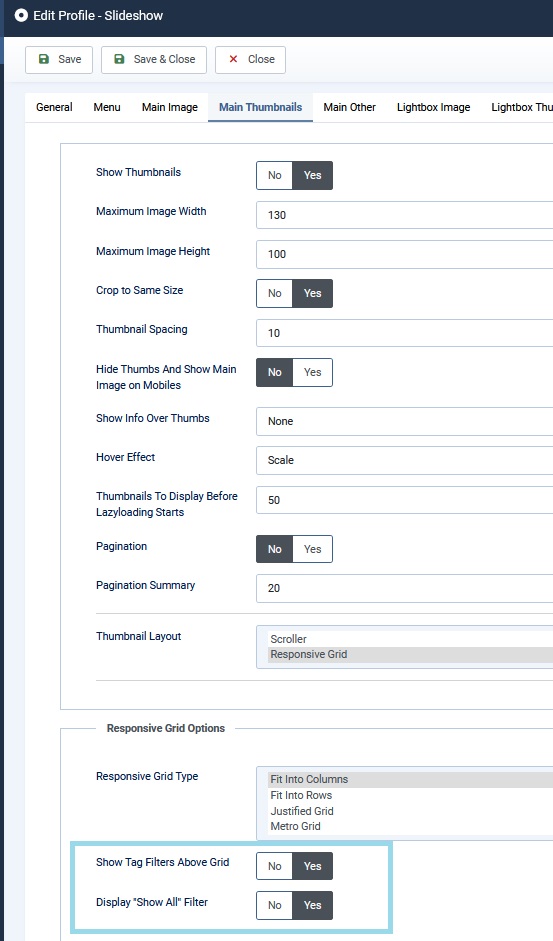
Task: Click the Close button with red X
Action: coord(250,59)
